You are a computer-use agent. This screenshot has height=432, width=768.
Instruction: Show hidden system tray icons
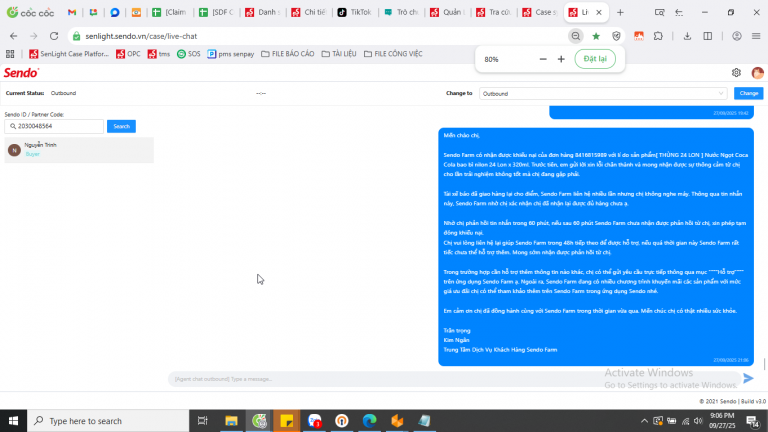click(x=644, y=421)
